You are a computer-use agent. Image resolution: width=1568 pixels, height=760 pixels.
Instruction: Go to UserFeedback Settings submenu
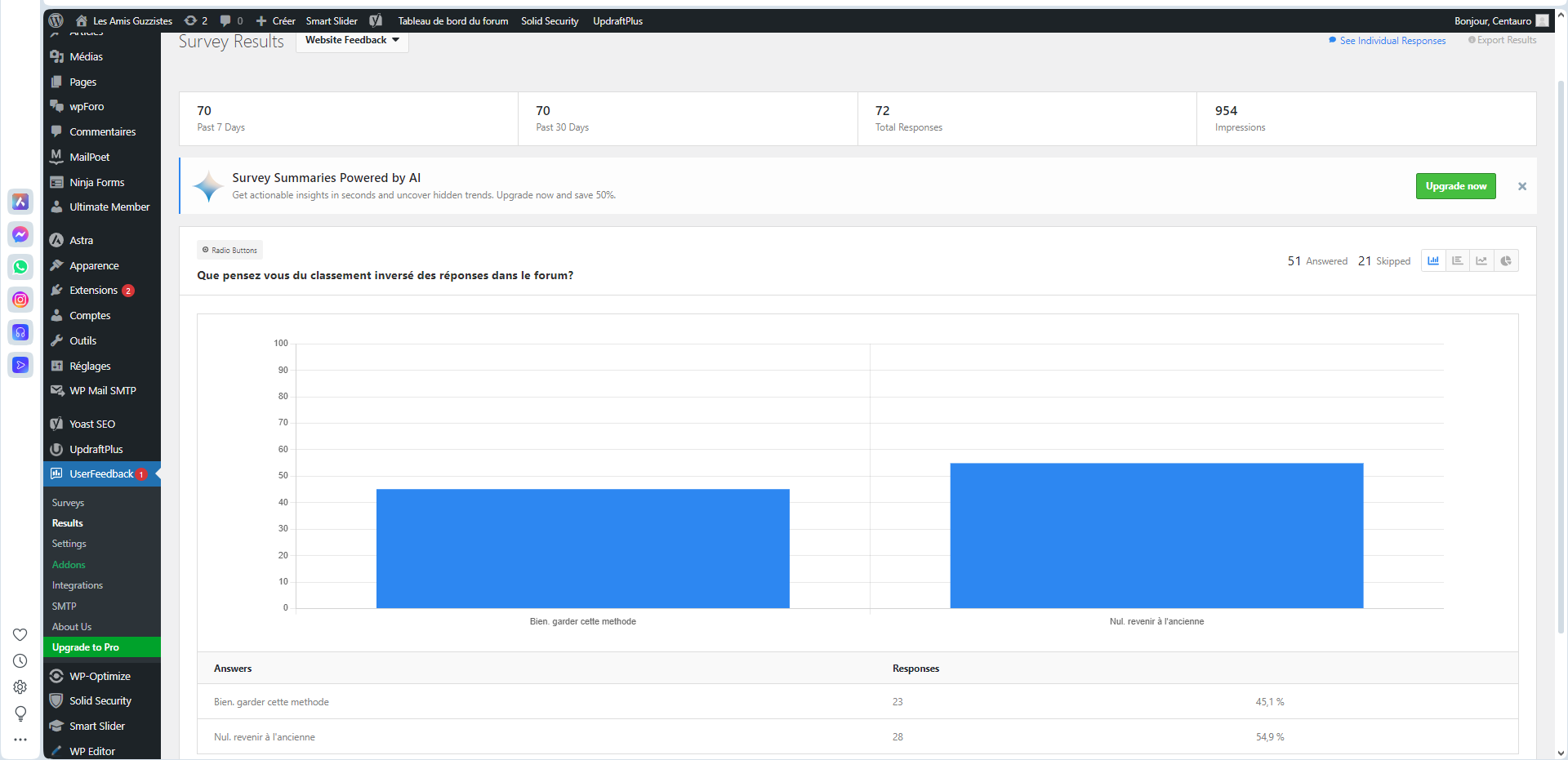69,544
